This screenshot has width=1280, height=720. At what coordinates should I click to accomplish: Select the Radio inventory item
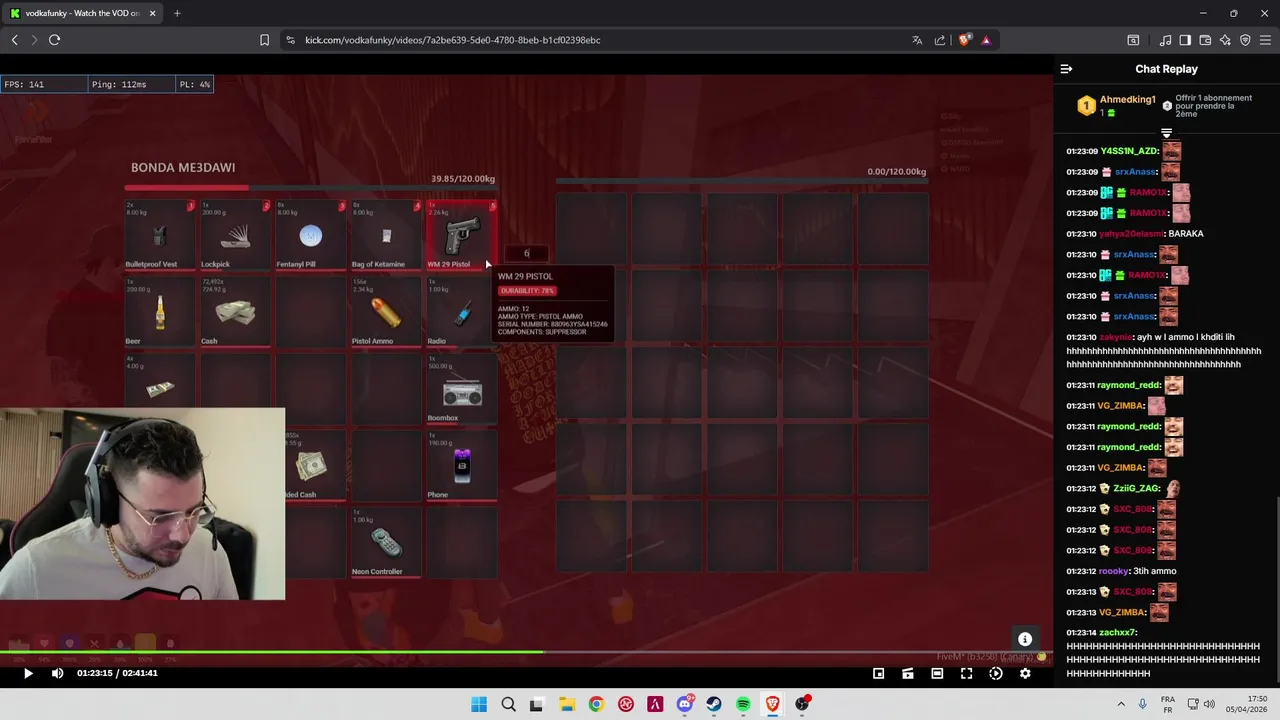(461, 313)
